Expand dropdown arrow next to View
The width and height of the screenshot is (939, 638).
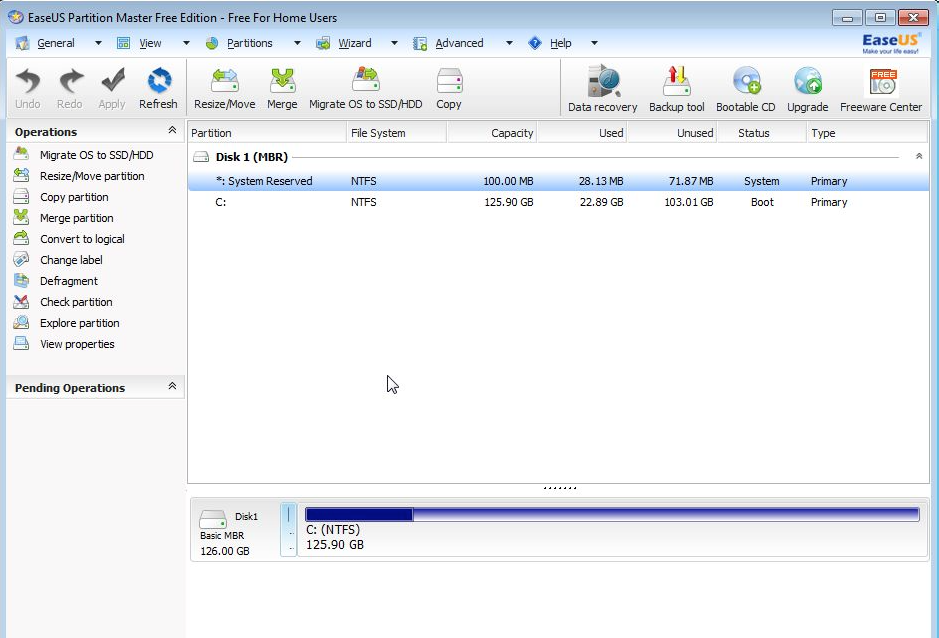[186, 43]
